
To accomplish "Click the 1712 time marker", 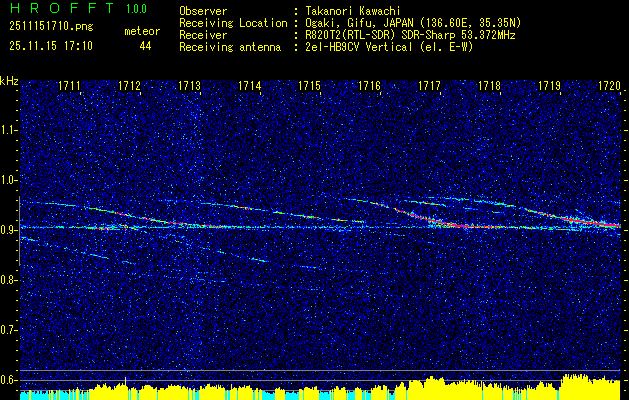I will [130, 86].
